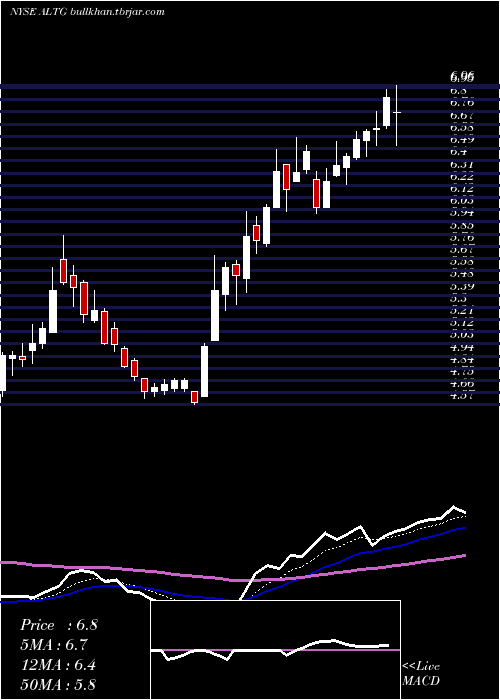Select the '50MA : 5.8' value
The image size is (500, 700).
[58, 684]
